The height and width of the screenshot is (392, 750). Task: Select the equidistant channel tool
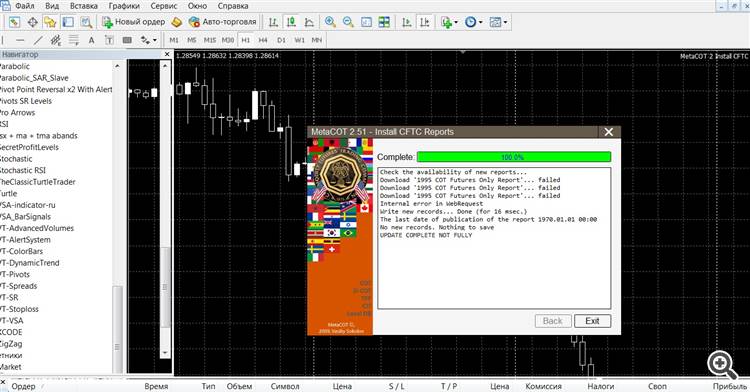pos(56,40)
